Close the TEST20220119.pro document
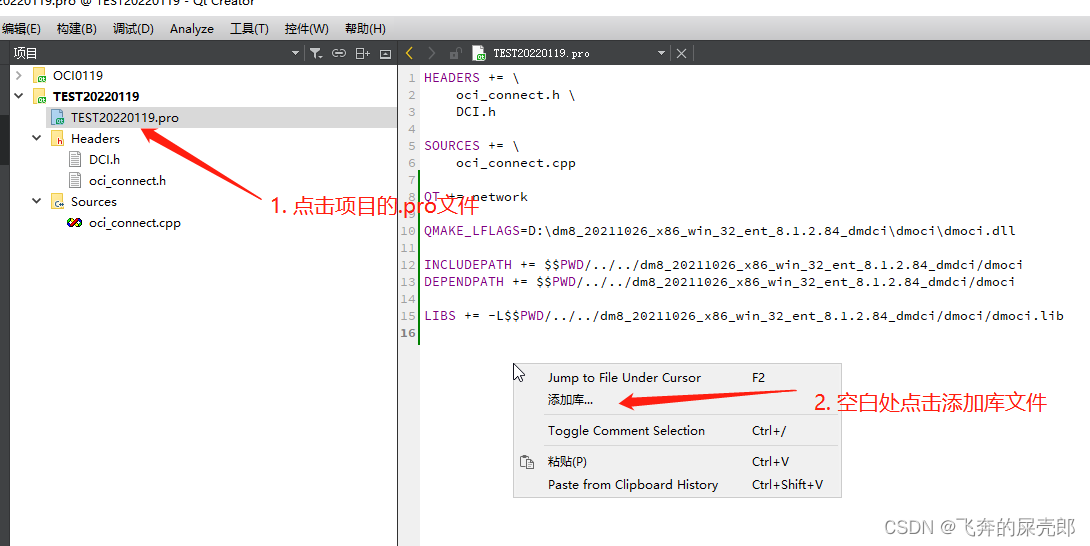This screenshot has width=1090, height=546. (681, 53)
